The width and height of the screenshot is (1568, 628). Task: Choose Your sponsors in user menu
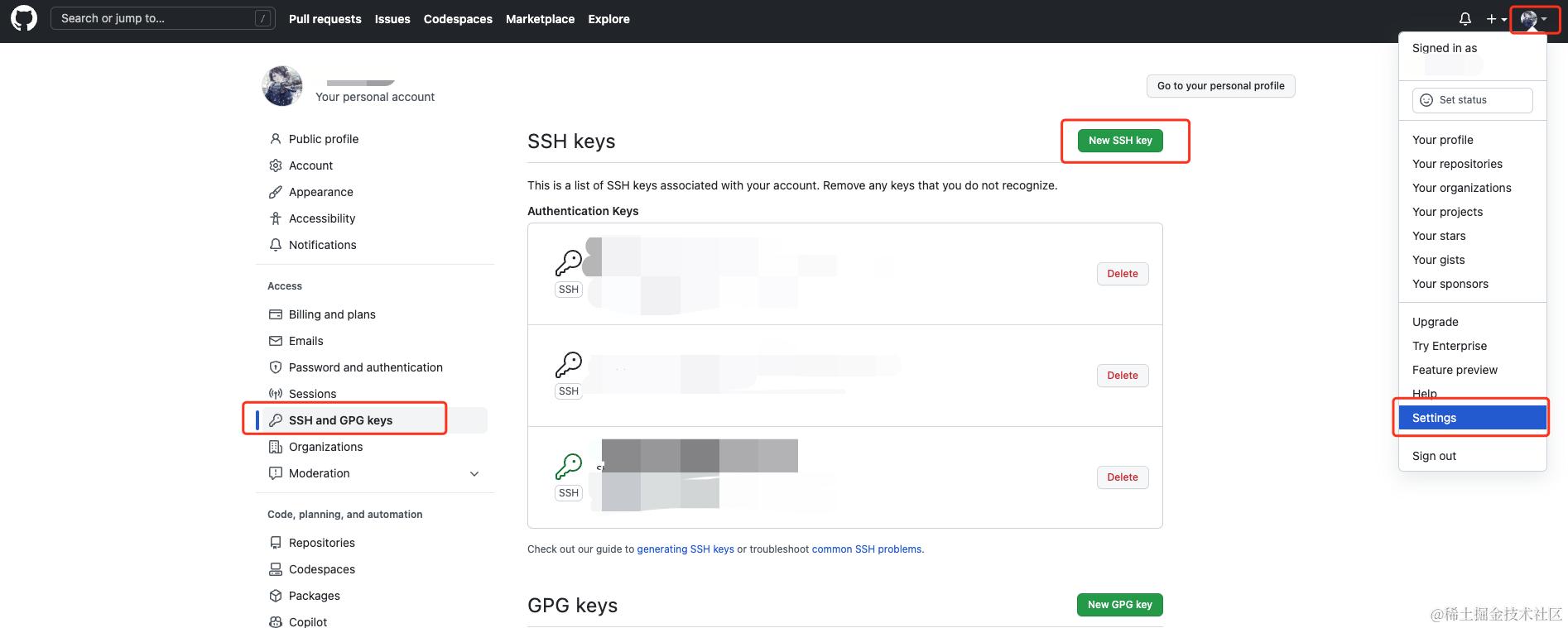[1472, 284]
